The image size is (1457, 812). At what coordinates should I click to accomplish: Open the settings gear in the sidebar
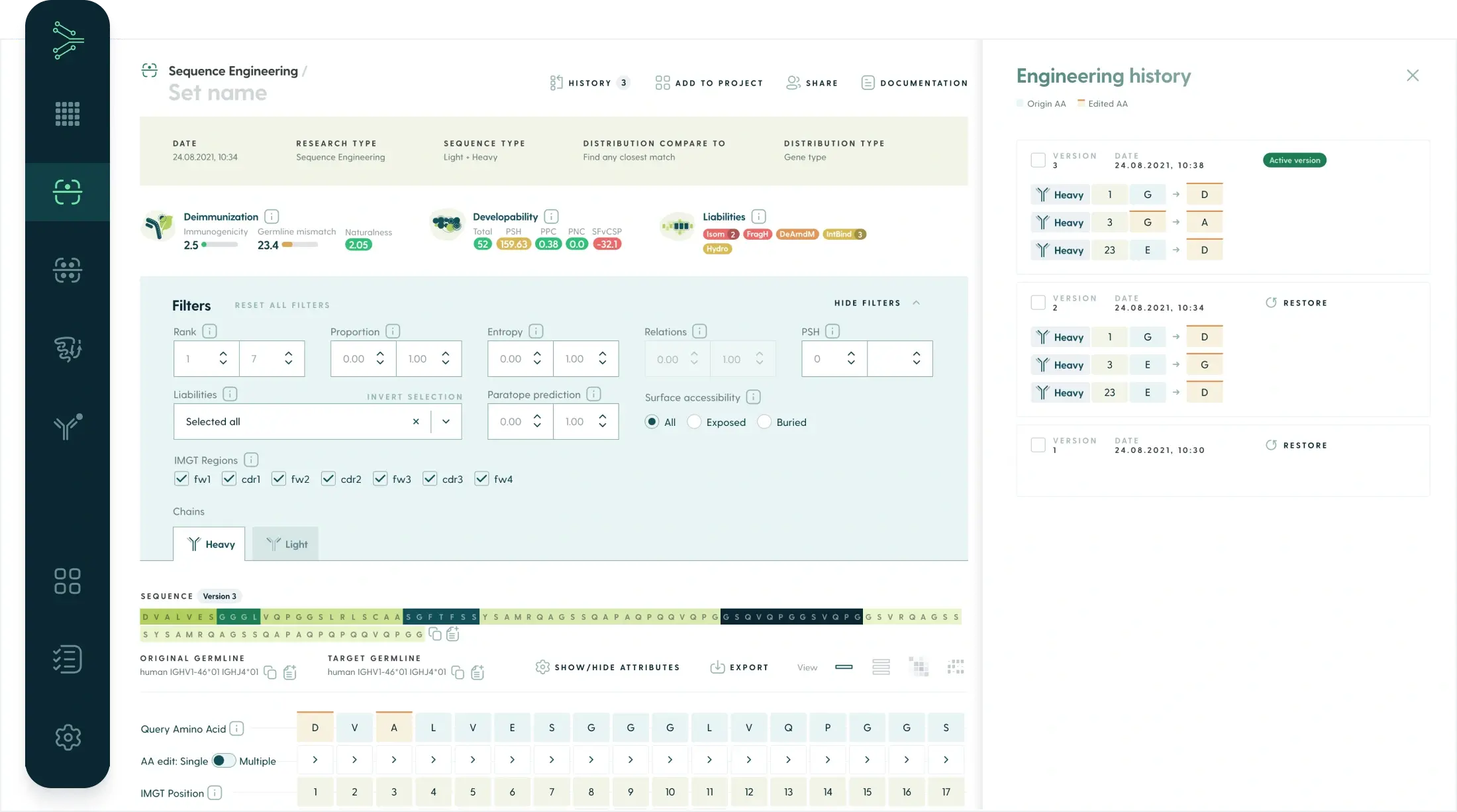tap(68, 737)
